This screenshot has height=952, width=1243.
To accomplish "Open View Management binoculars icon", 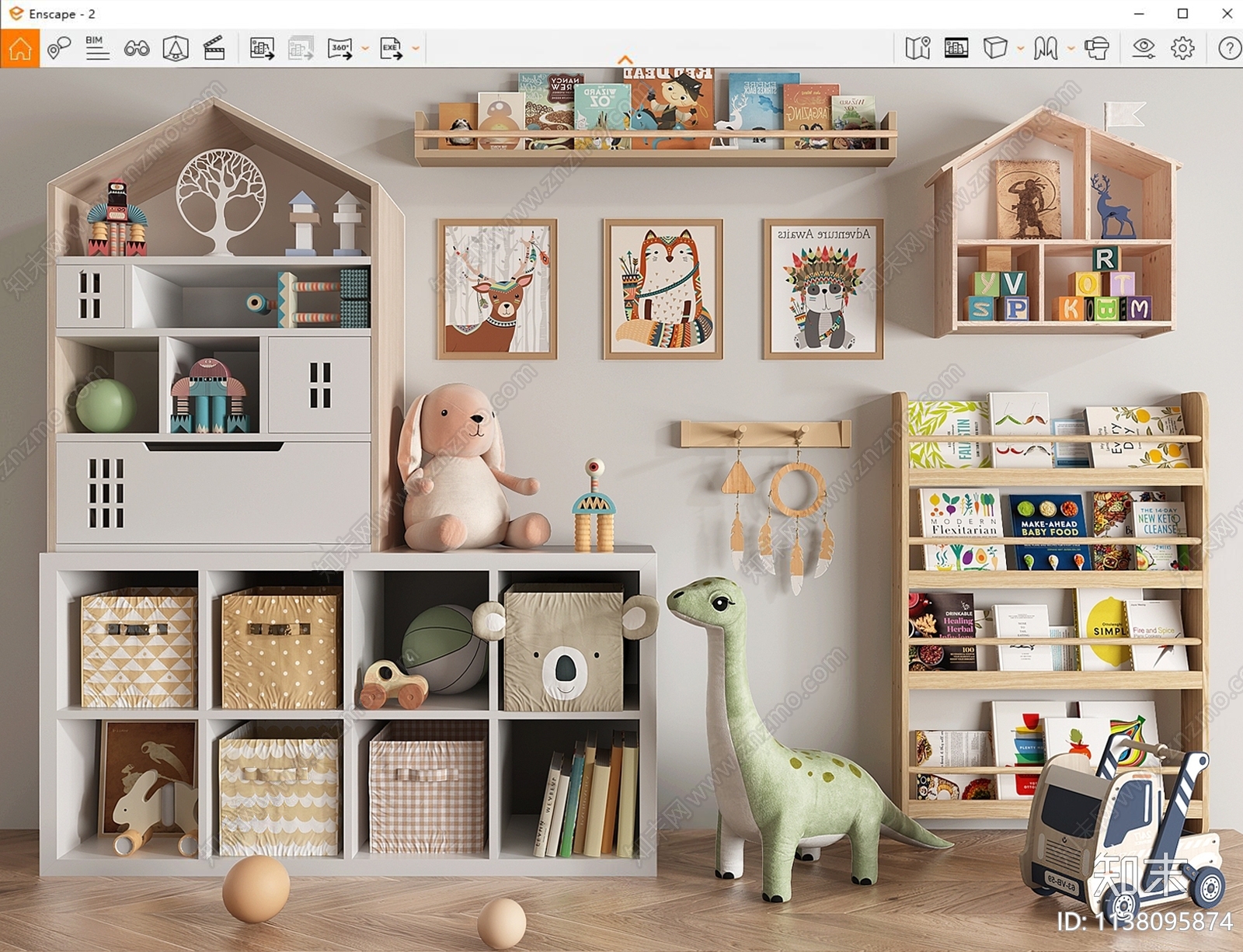I will point(137,49).
